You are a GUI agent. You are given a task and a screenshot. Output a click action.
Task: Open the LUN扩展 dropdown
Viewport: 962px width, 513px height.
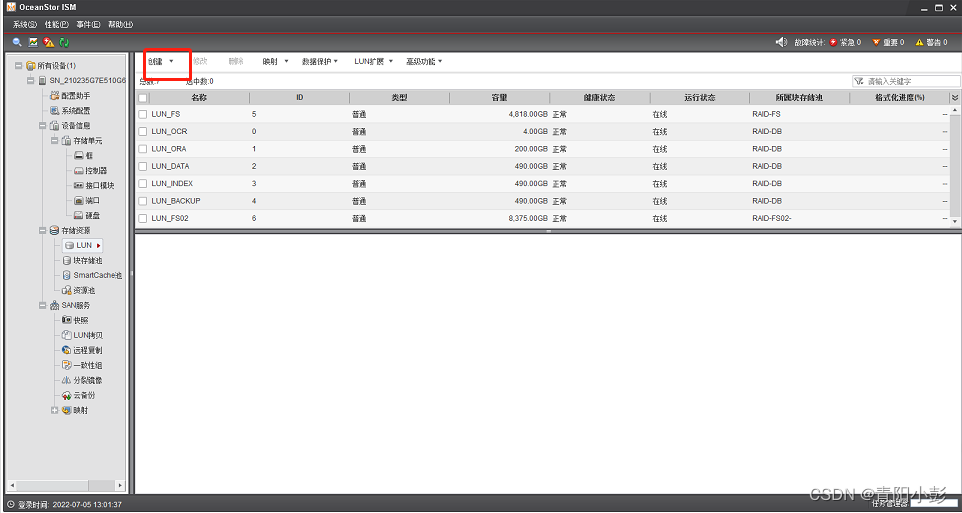point(373,61)
